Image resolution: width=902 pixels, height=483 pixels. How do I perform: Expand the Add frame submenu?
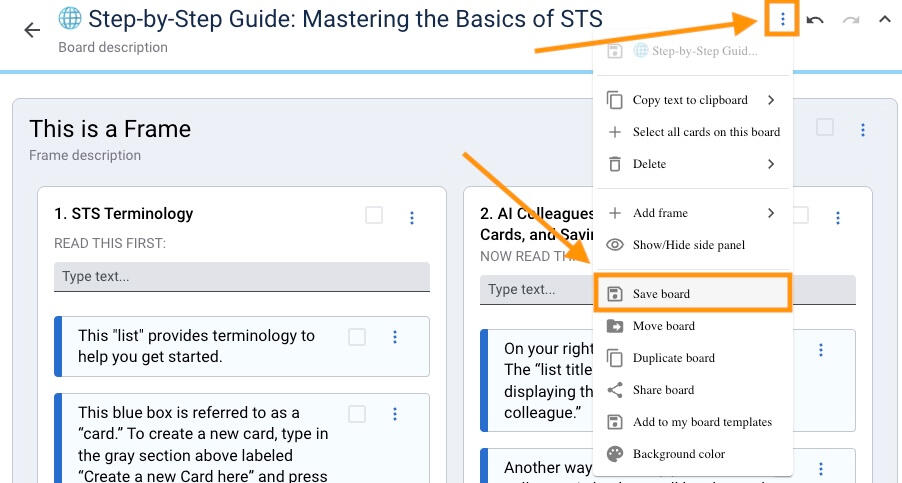tap(771, 213)
